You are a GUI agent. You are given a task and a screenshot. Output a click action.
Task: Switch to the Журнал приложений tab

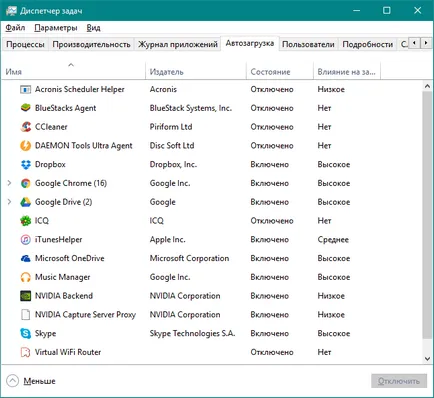[x=178, y=44]
